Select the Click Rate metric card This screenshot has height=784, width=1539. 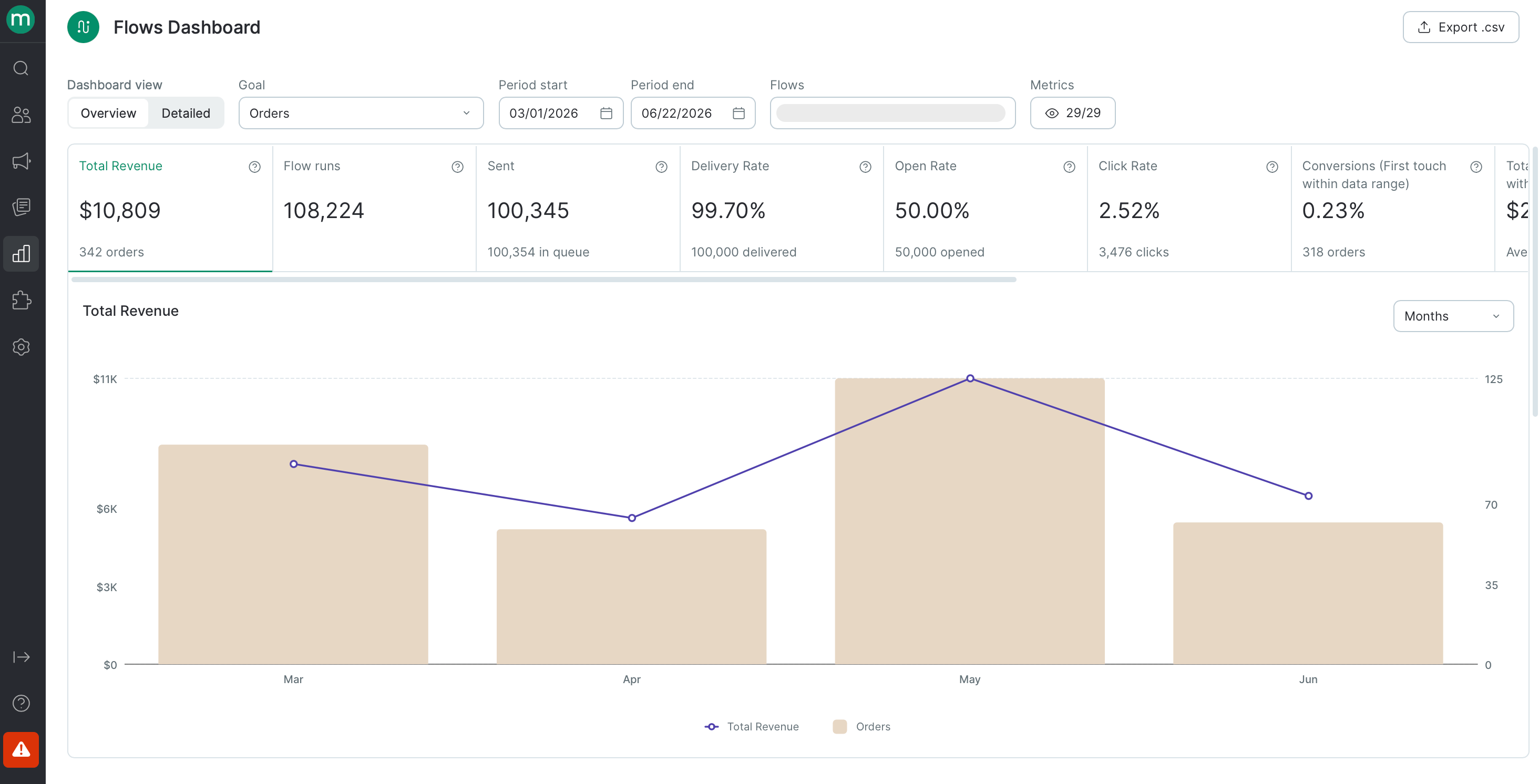[1189, 209]
